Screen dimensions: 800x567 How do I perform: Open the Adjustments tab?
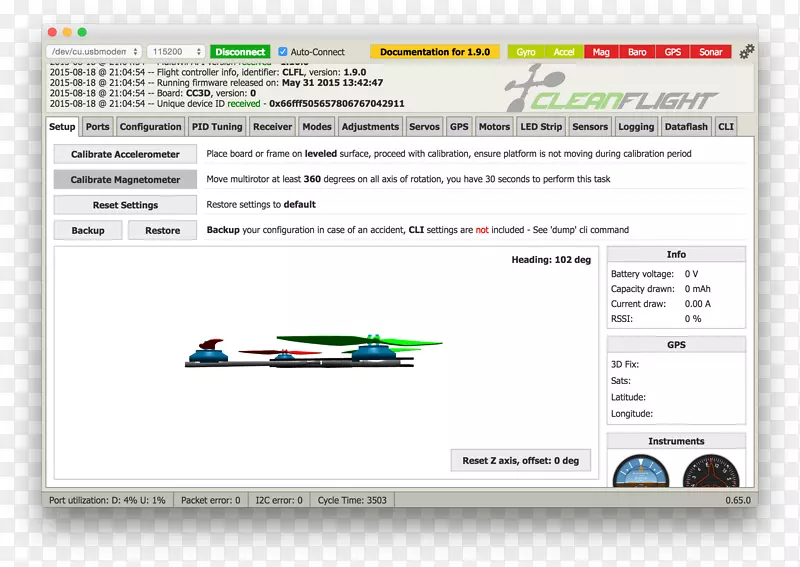[x=370, y=127]
